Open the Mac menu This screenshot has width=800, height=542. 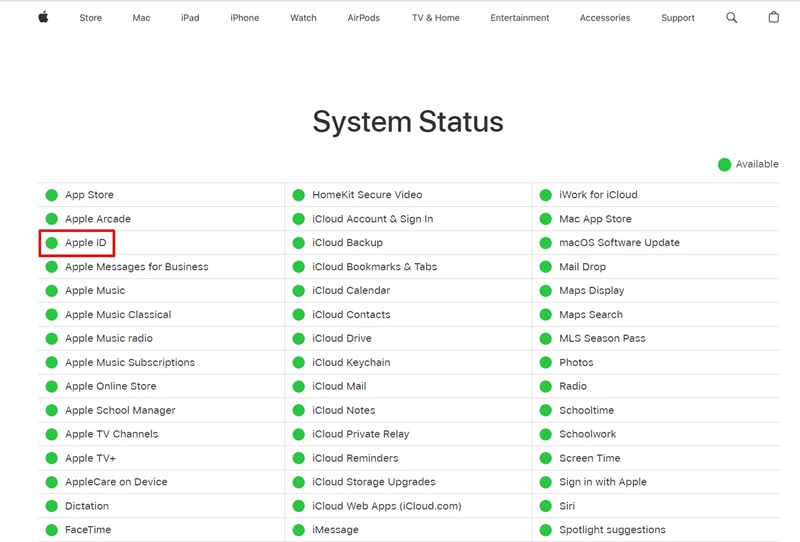[x=141, y=18]
